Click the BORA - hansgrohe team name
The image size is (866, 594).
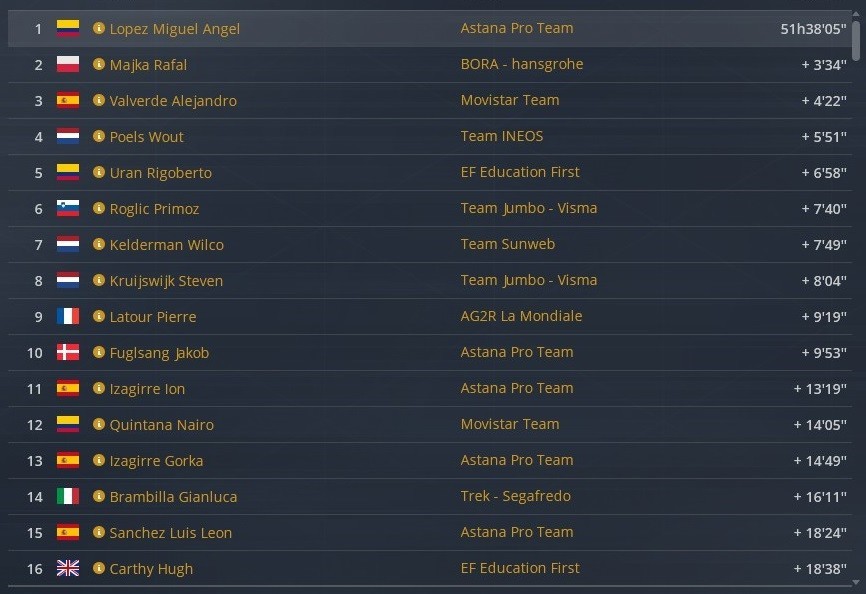522,64
